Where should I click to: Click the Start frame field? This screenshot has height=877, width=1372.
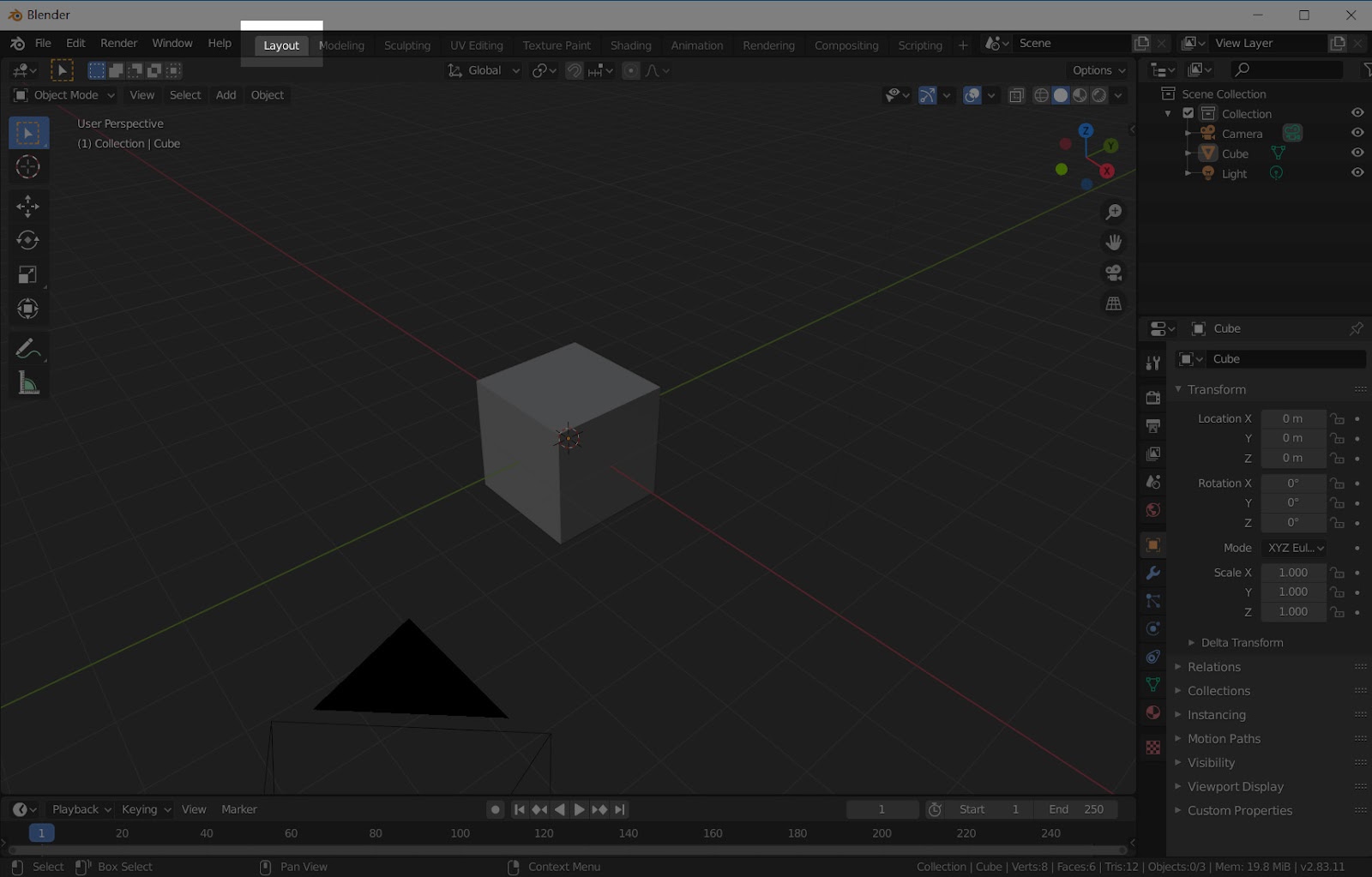point(989,809)
